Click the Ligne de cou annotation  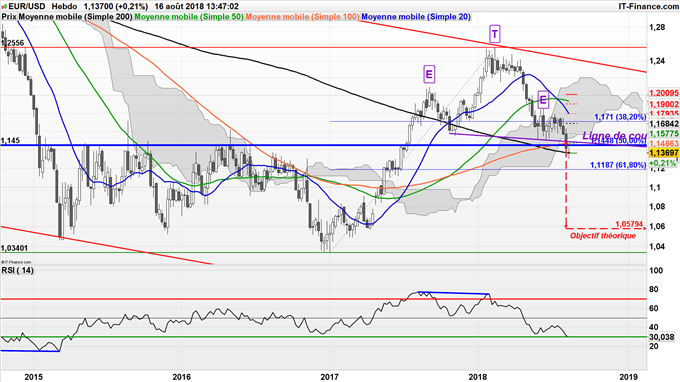[615, 136]
